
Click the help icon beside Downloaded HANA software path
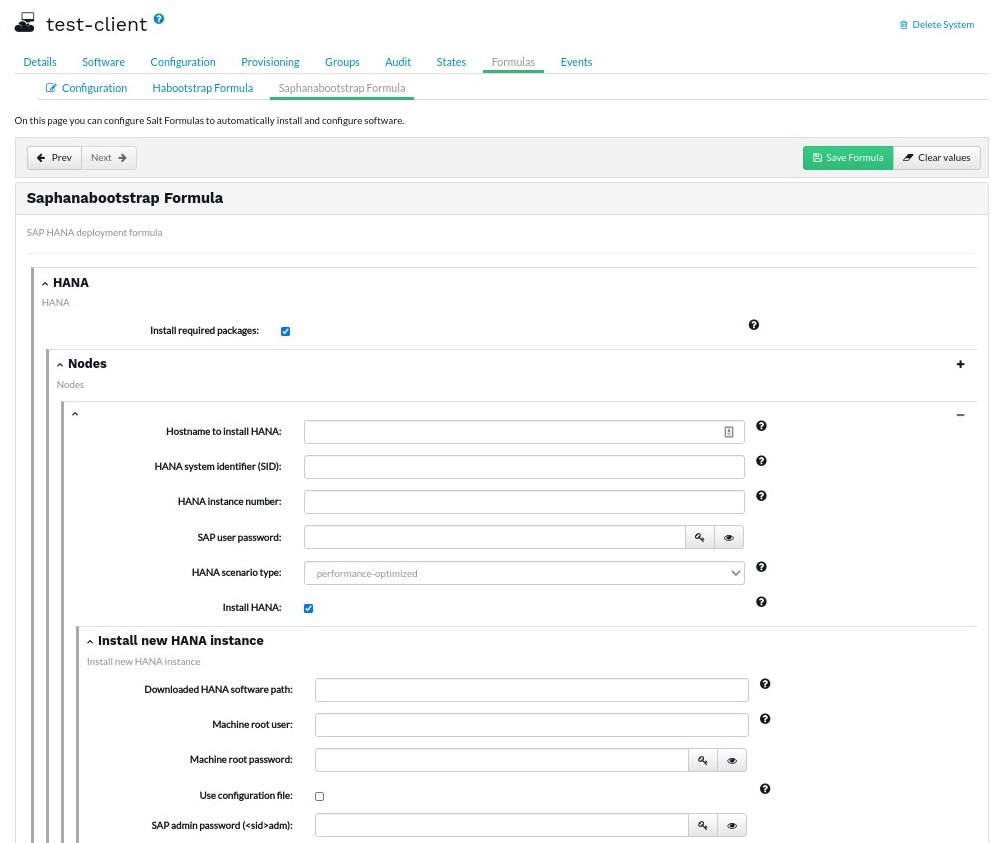click(x=765, y=684)
